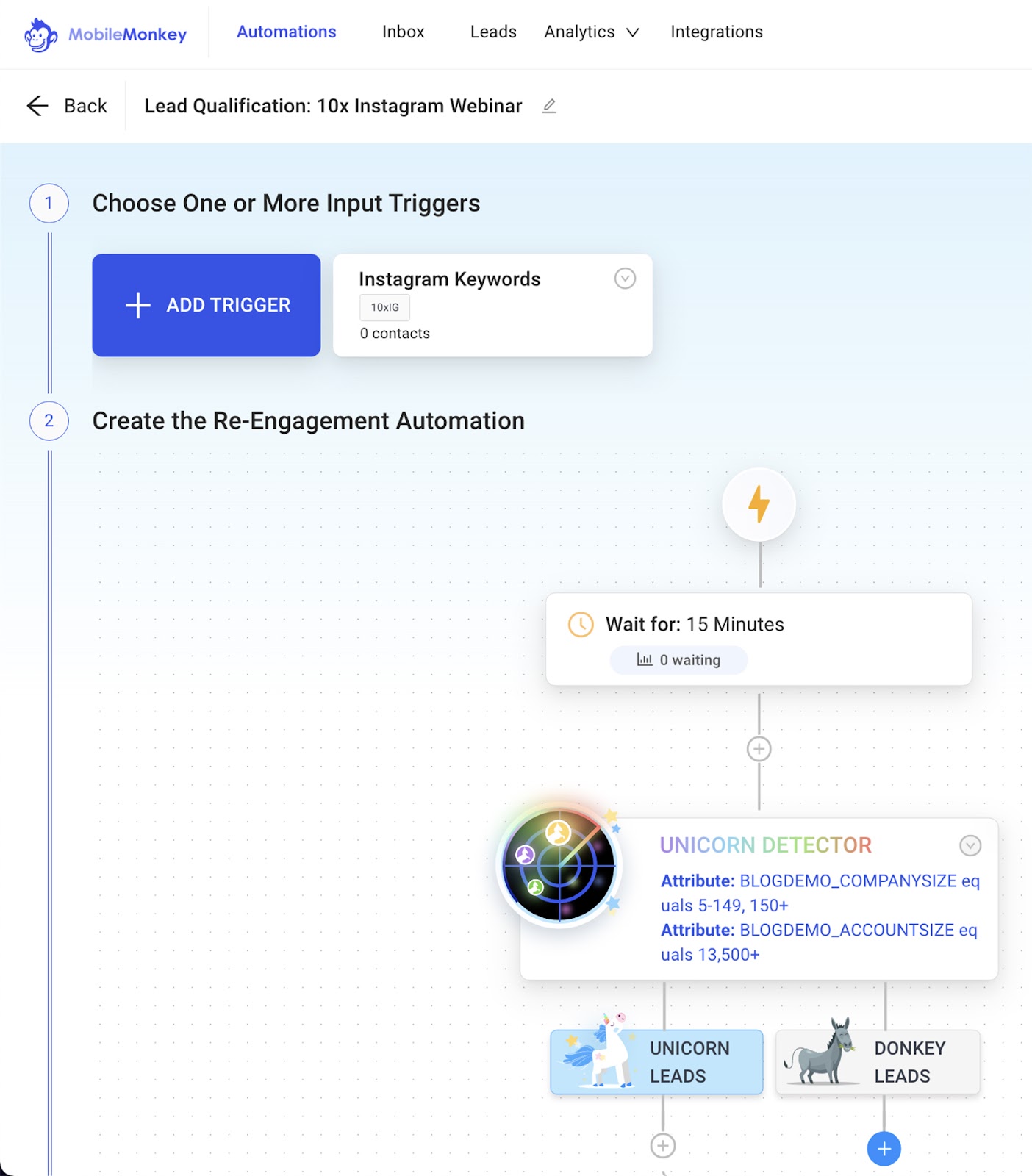Click the step 2 circle marker

49,421
